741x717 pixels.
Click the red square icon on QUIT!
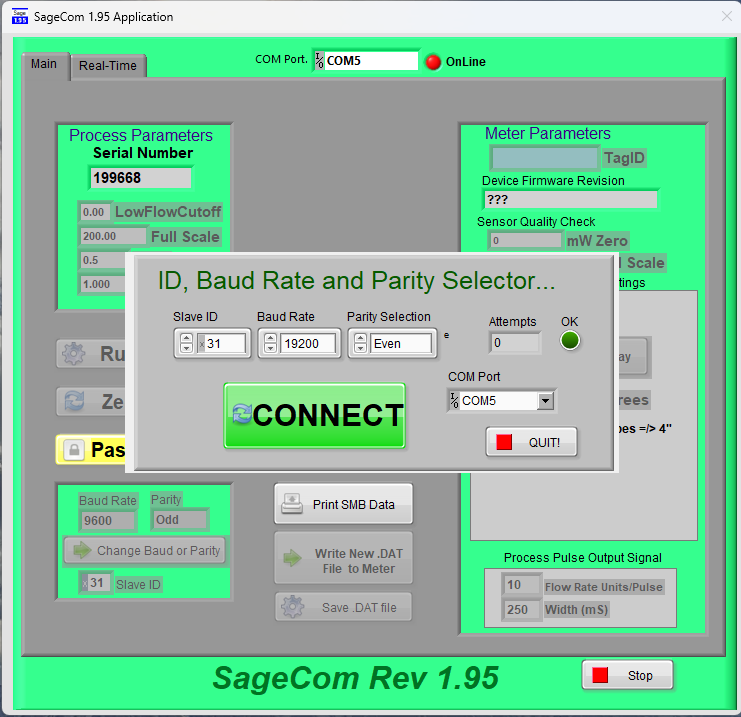click(x=504, y=442)
